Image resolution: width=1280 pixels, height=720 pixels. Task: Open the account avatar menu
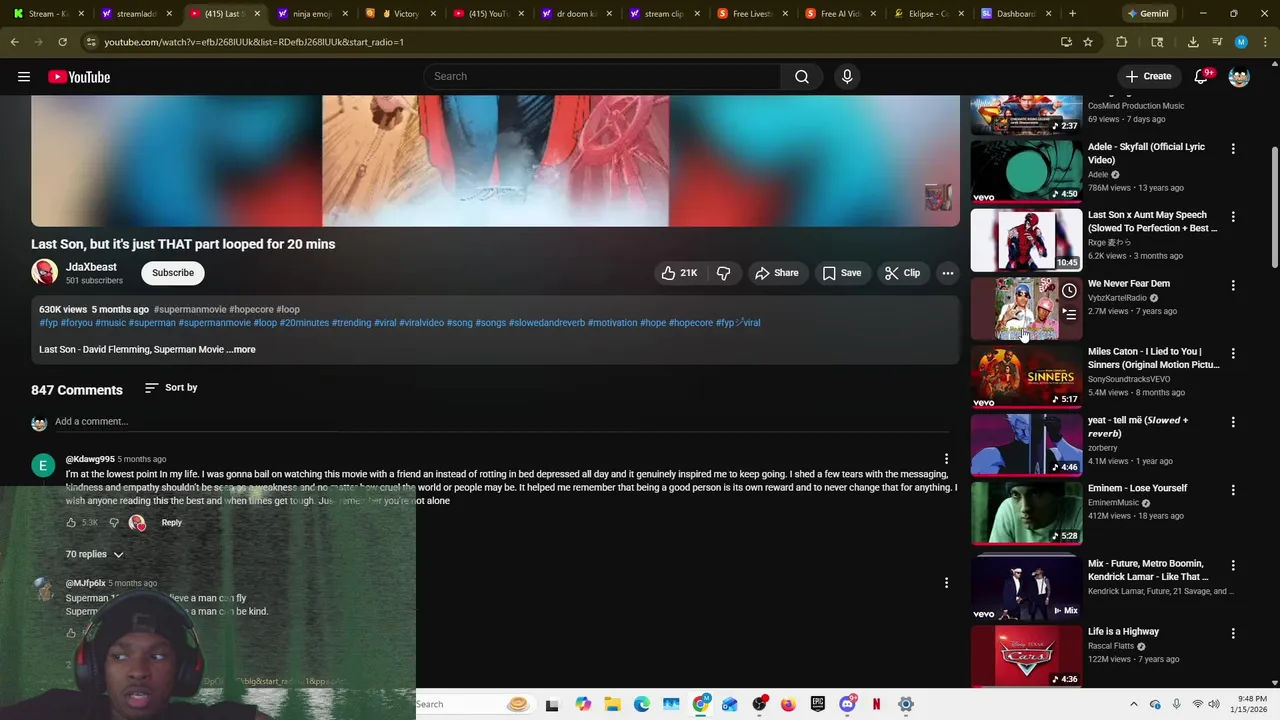tap(1239, 77)
